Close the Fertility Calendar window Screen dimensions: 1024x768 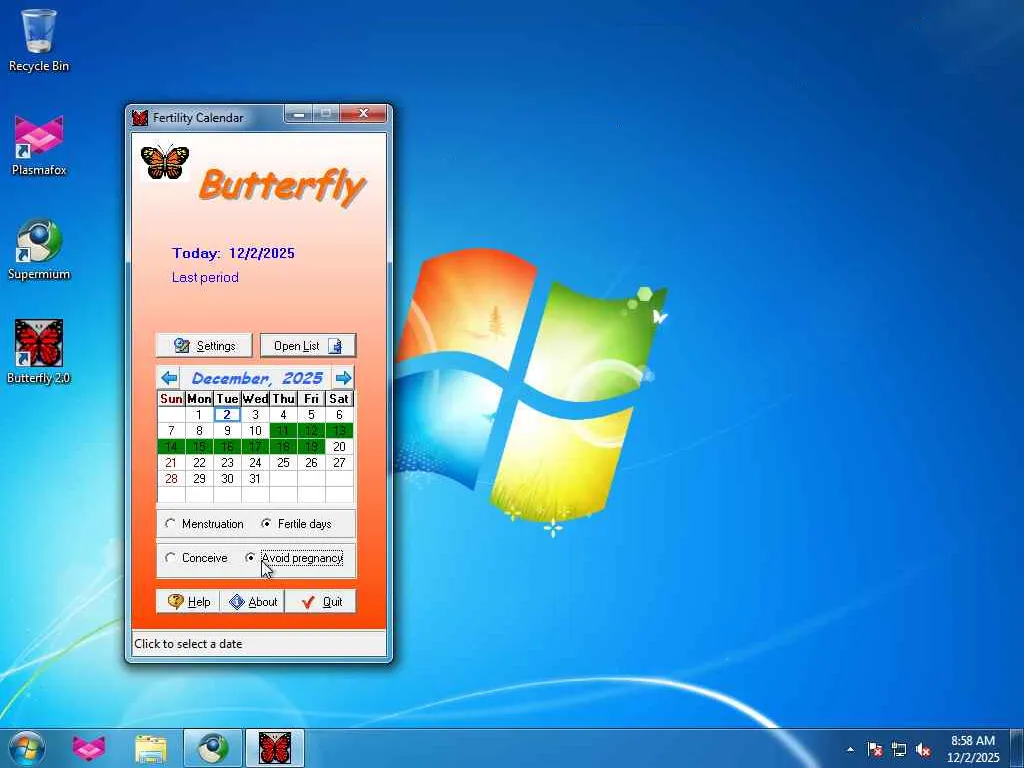(x=364, y=114)
